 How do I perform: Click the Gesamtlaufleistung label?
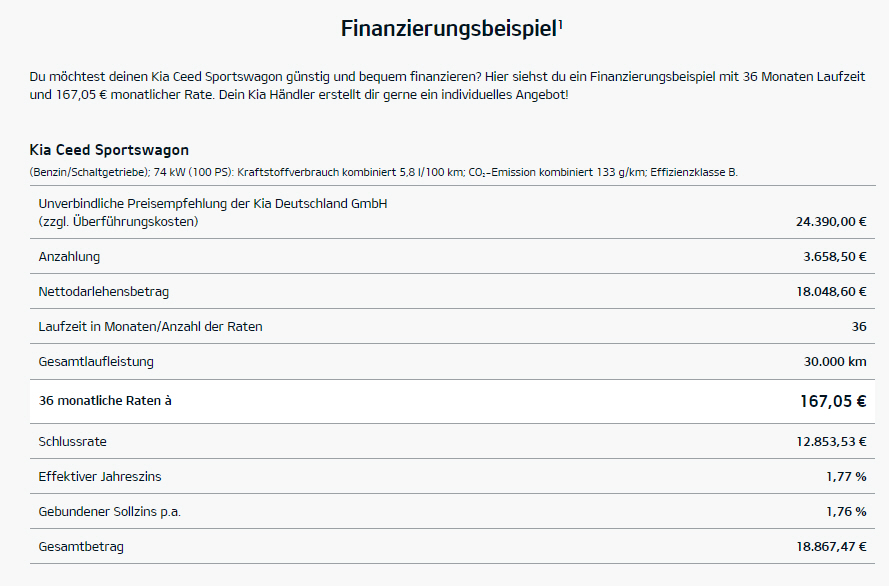pyautogui.click(x=96, y=362)
